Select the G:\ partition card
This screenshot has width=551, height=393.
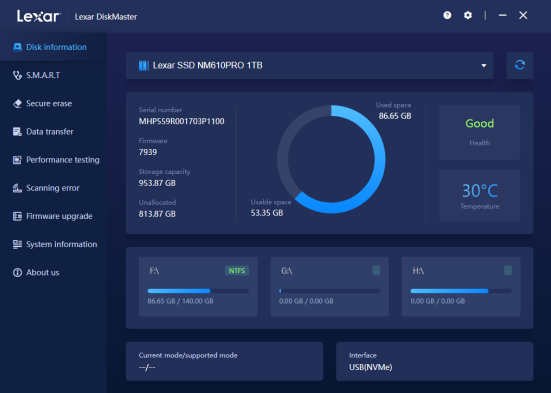tap(330, 286)
